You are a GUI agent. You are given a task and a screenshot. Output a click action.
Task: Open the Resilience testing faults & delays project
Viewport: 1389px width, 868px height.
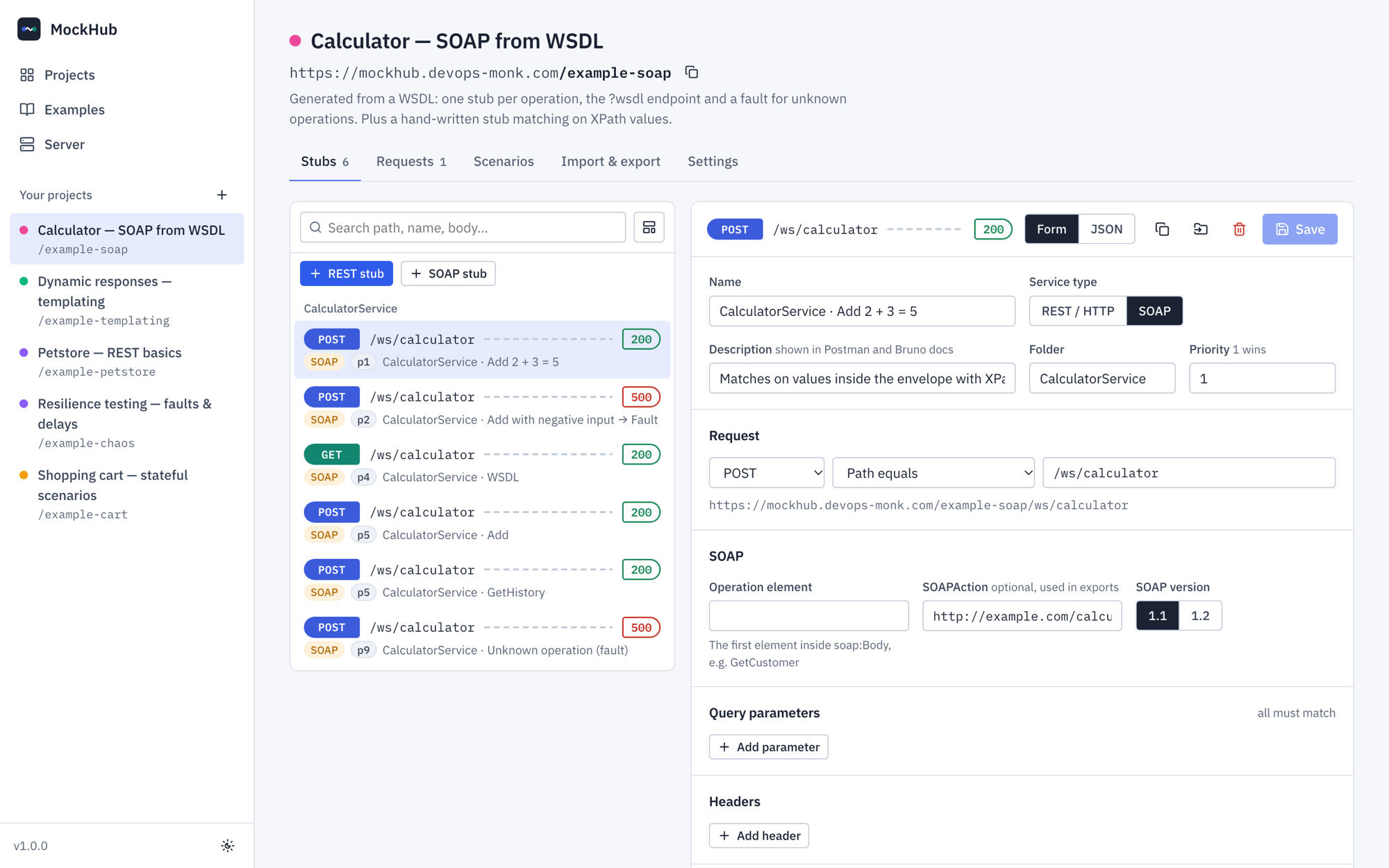(127, 422)
